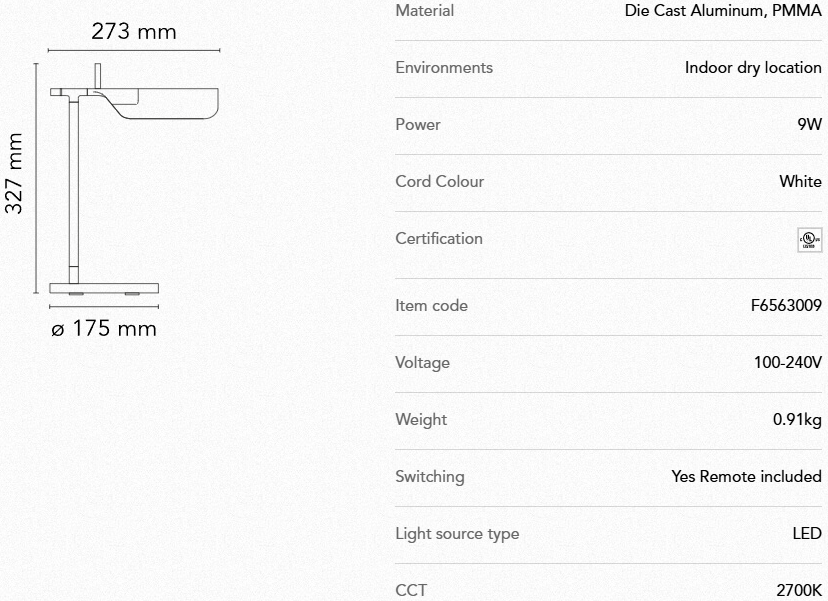Click the Light source type label
This screenshot has height=601, width=828.
pyautogui.click(x=457, y=534)
